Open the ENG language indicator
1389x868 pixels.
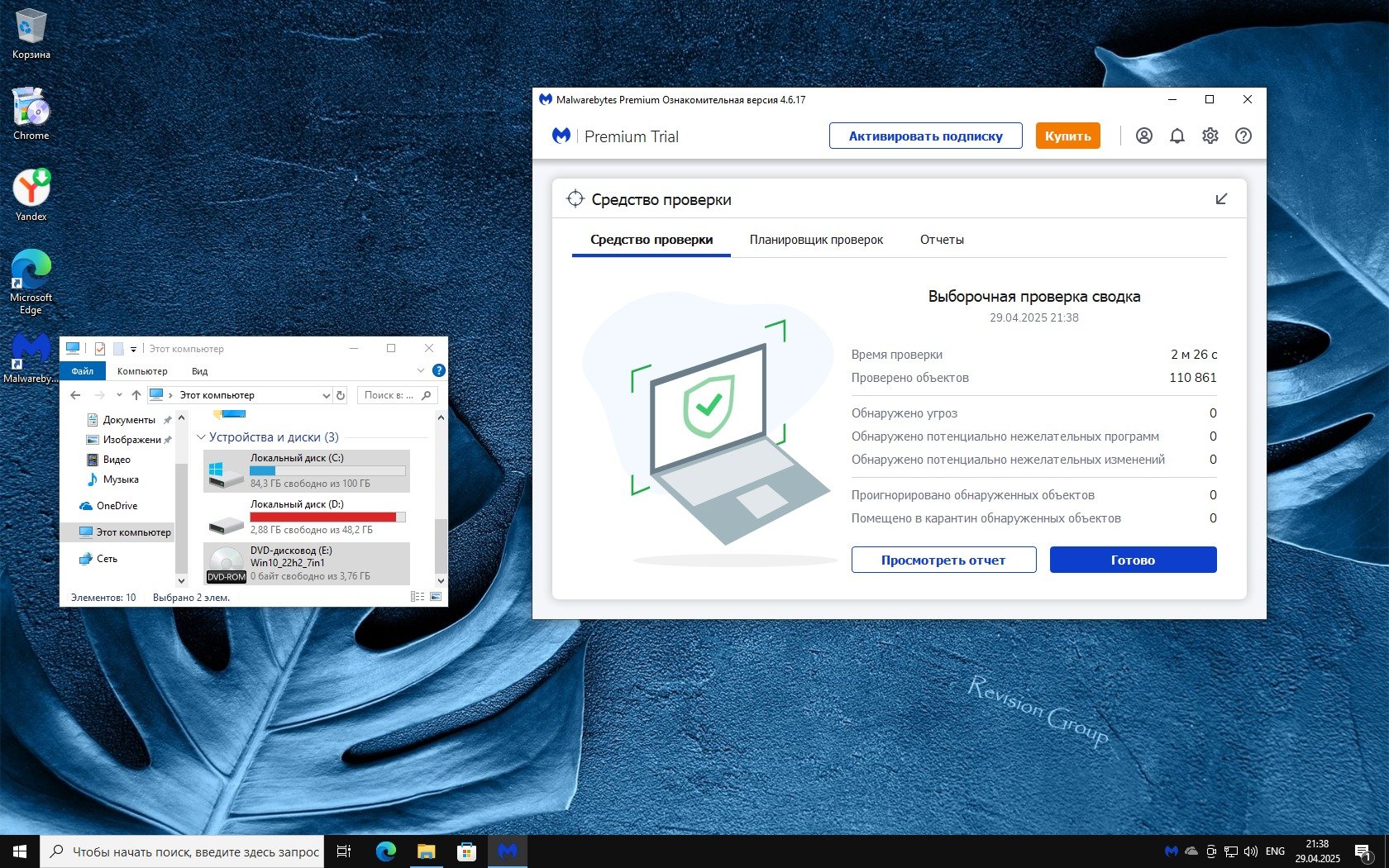[1275, 851]
